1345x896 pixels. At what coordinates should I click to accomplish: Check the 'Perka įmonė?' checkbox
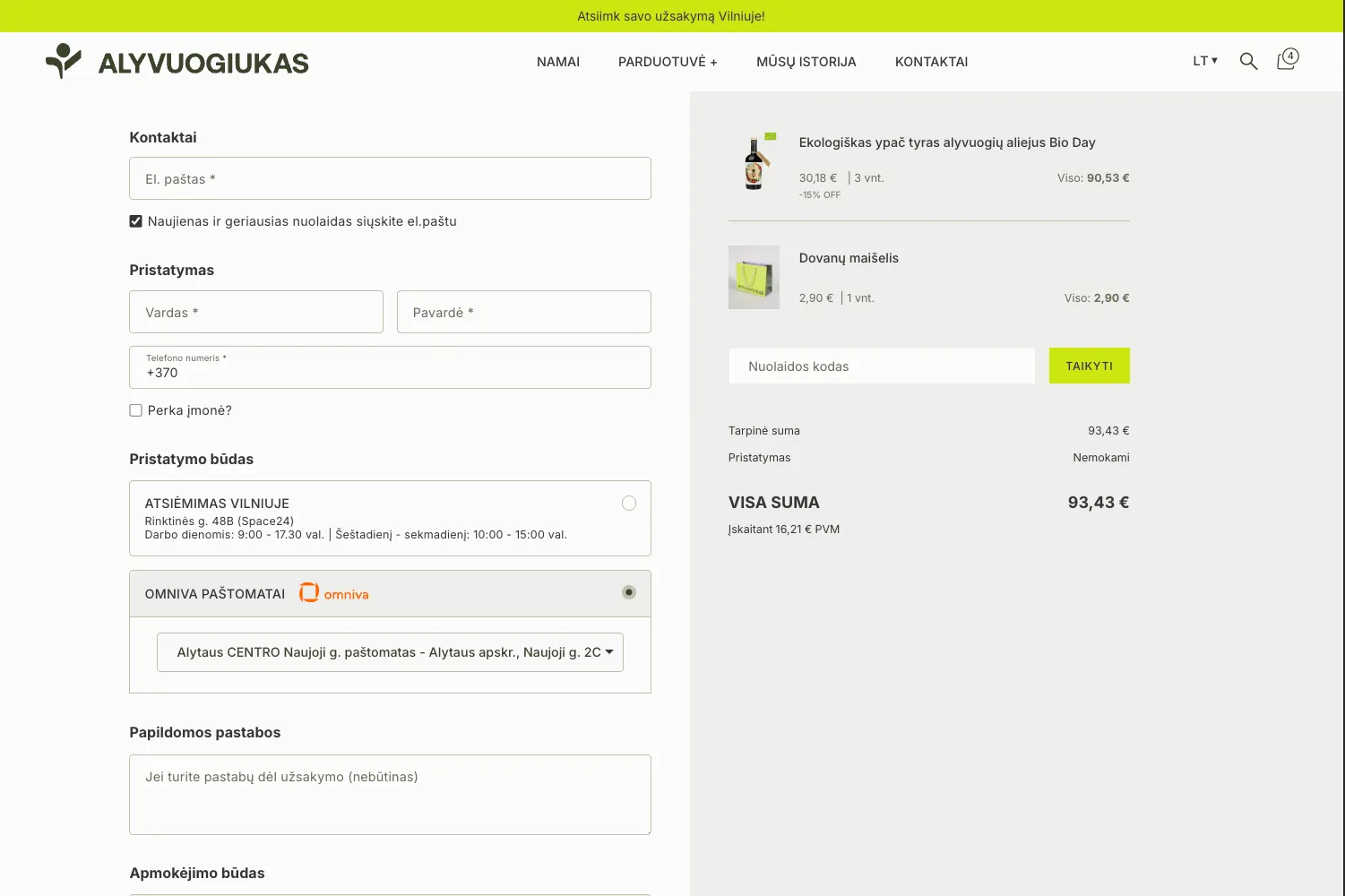(x=136, y=410)
